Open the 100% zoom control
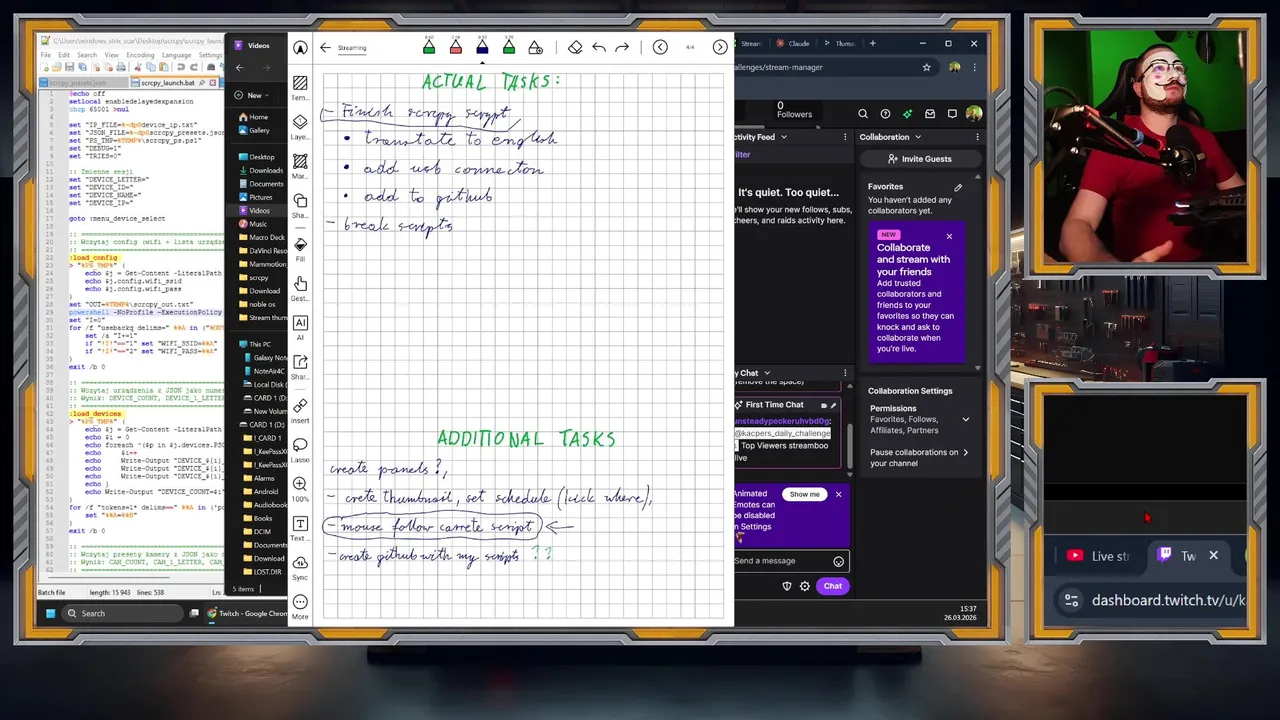Screen dimensions: 1280x720 tap(300, 489)
